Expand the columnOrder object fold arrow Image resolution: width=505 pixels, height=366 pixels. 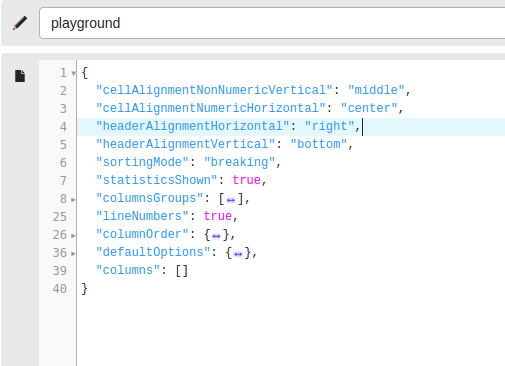pos(74,235)
